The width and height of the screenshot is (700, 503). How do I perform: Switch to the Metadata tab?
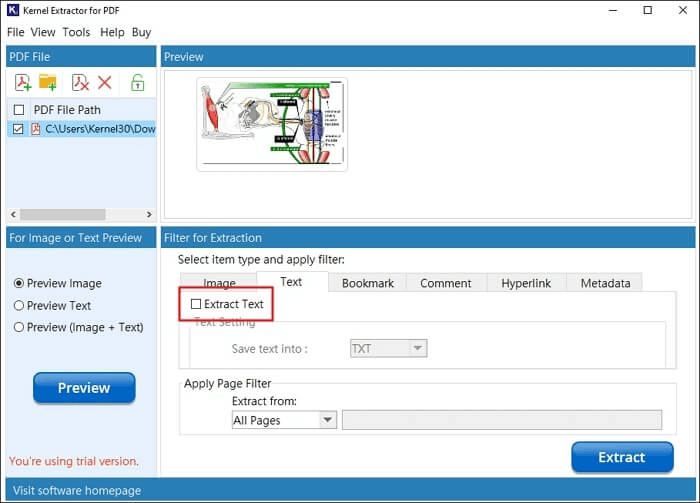[605, 283]
